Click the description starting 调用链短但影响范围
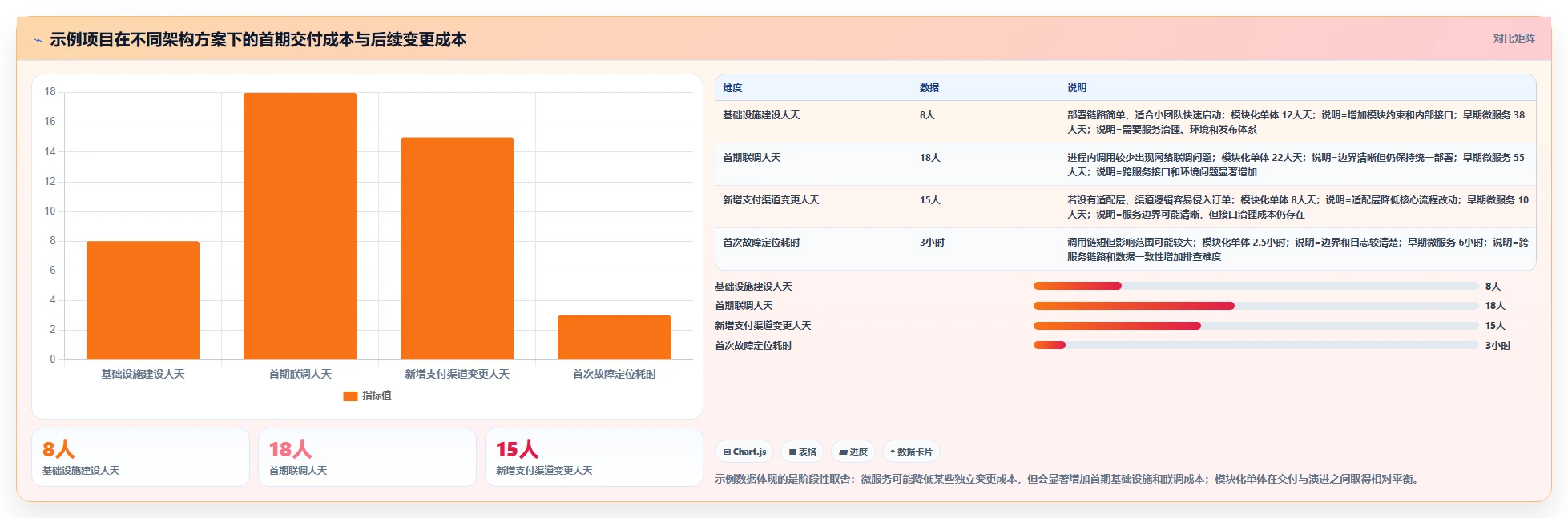The image size is (1568, 518). (1298, 250)
